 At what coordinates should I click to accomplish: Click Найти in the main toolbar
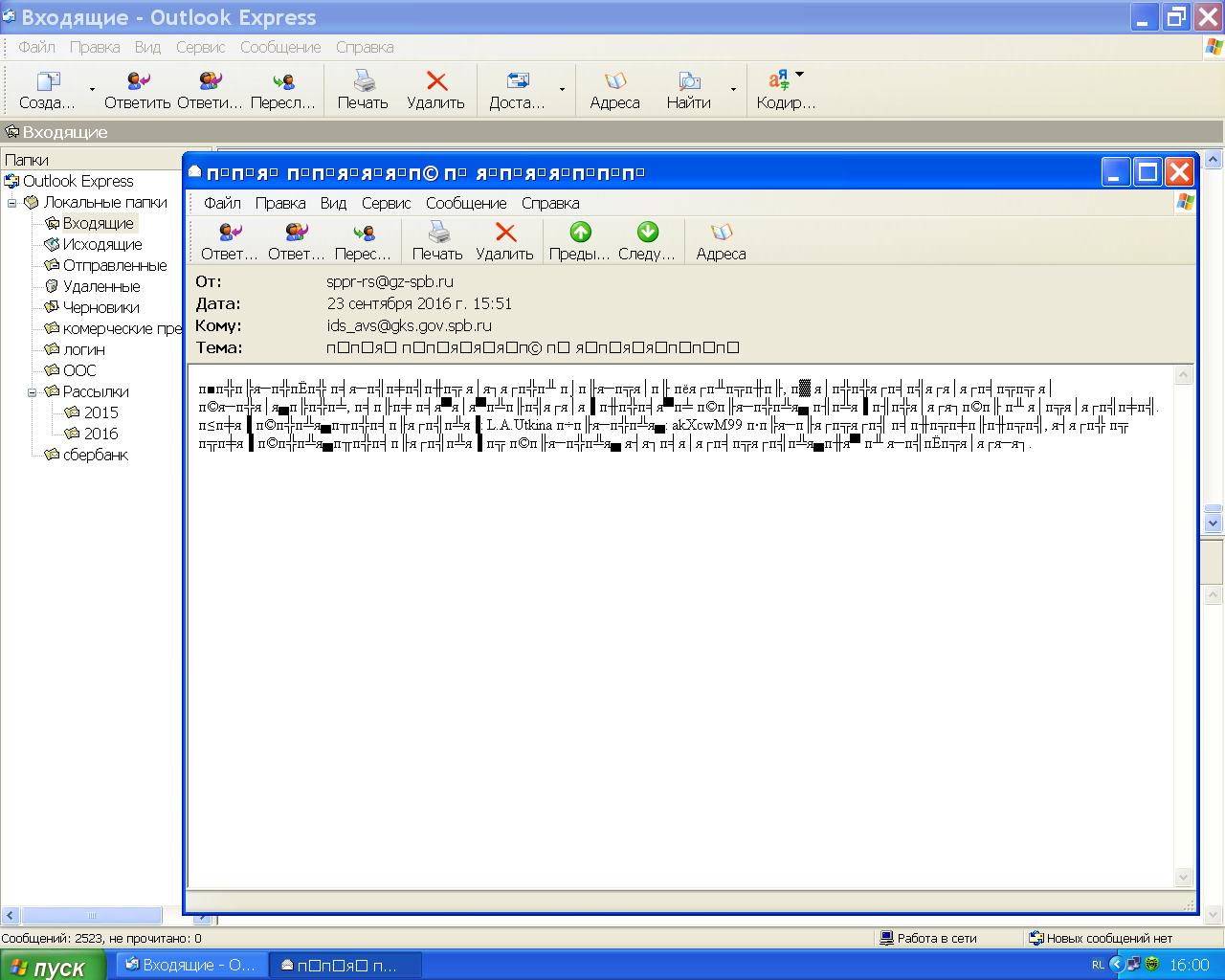(689, 90)
